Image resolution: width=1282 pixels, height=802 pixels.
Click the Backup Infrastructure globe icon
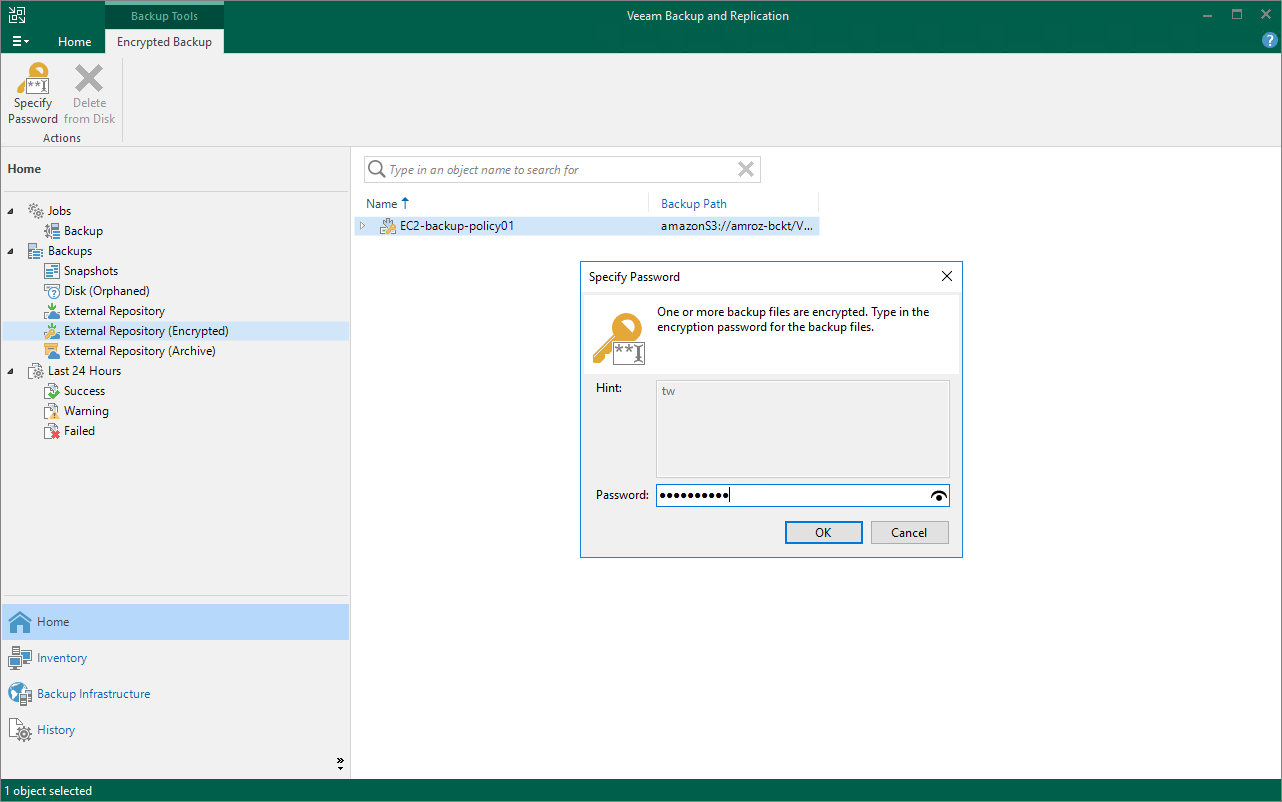20,694
